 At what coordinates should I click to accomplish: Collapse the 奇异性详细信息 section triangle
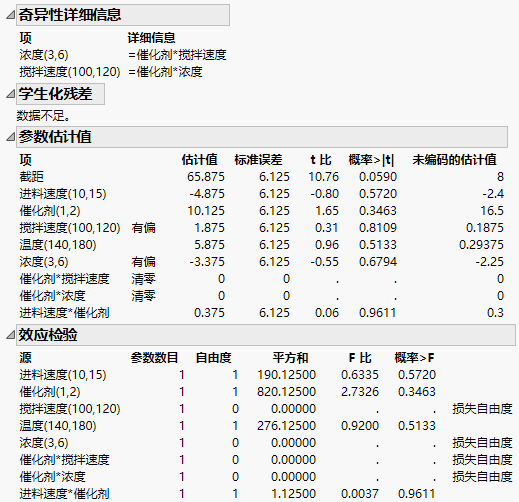point(10,15)
